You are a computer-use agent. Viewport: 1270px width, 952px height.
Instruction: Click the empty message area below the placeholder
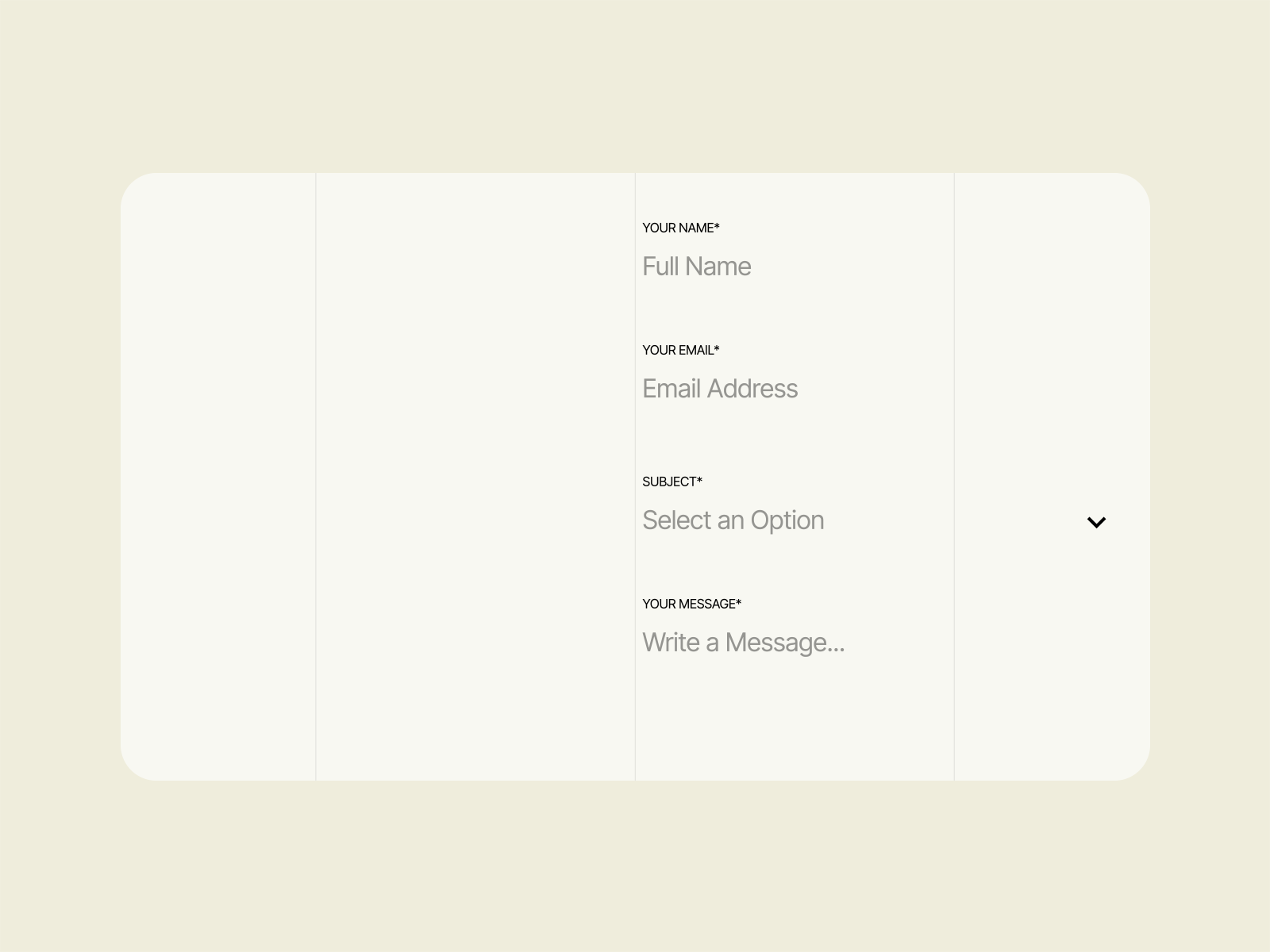tap(794, 714)
